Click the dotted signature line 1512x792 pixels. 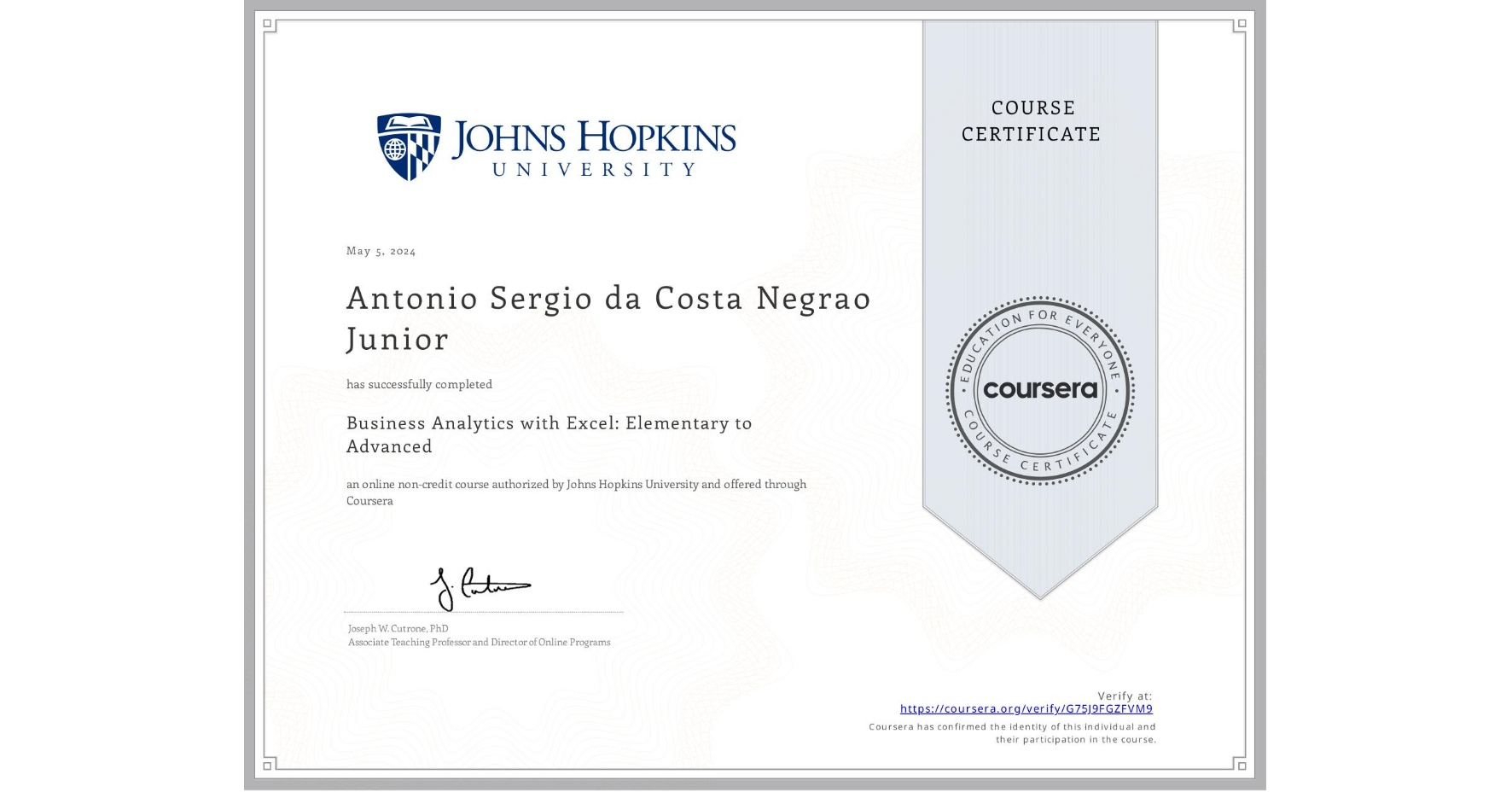482,611
